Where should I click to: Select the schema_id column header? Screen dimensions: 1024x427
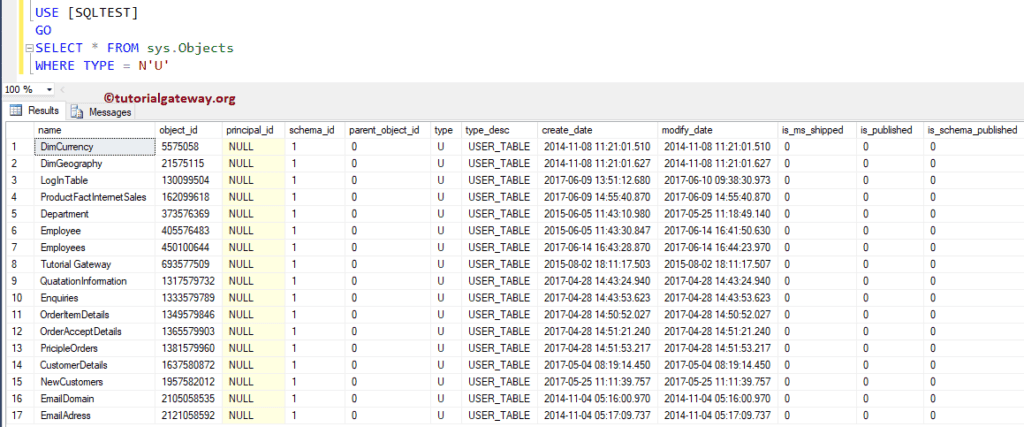[x=314, y=130]
